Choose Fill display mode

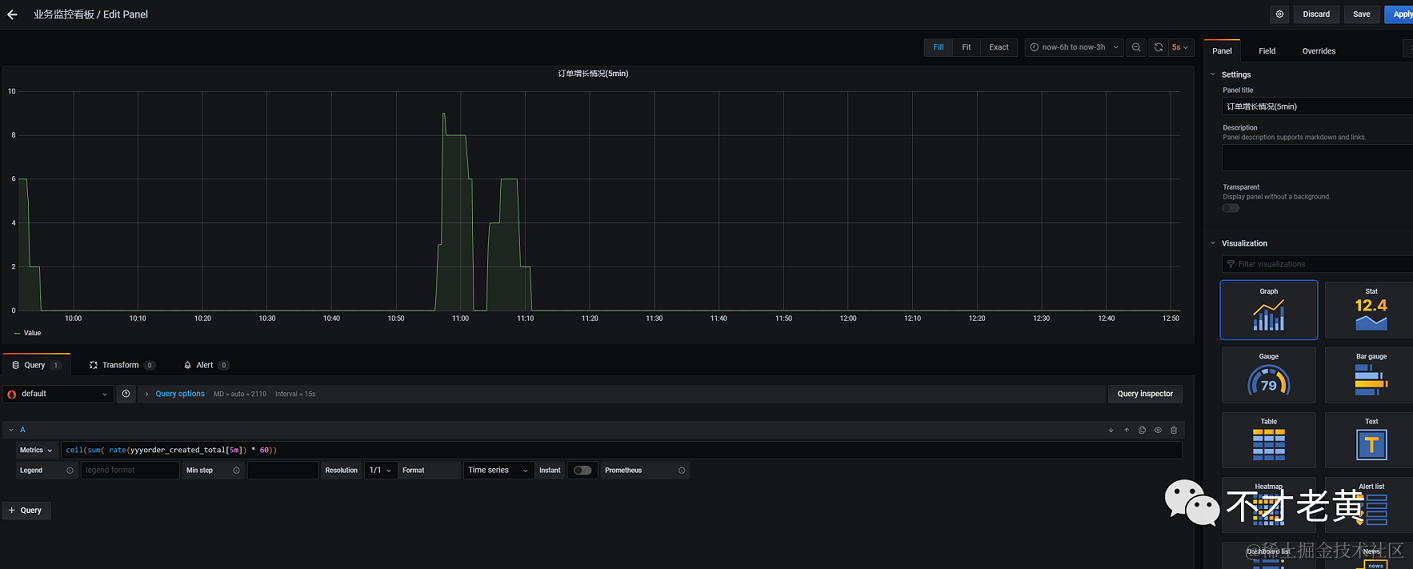coord(938,47)
